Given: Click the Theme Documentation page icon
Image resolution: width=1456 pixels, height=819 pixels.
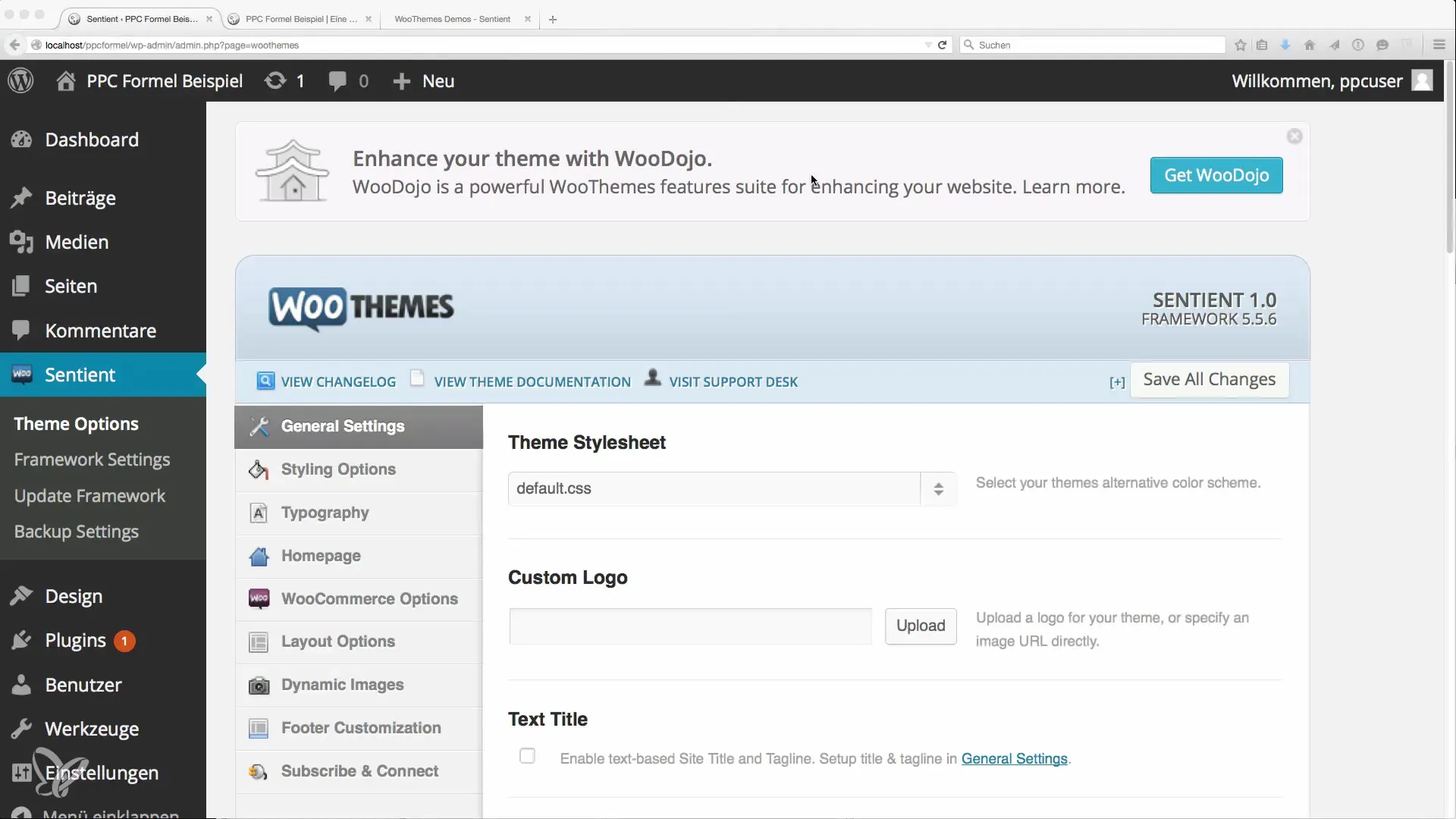Looking at the screenshot, I should click(x=417, y=378).
